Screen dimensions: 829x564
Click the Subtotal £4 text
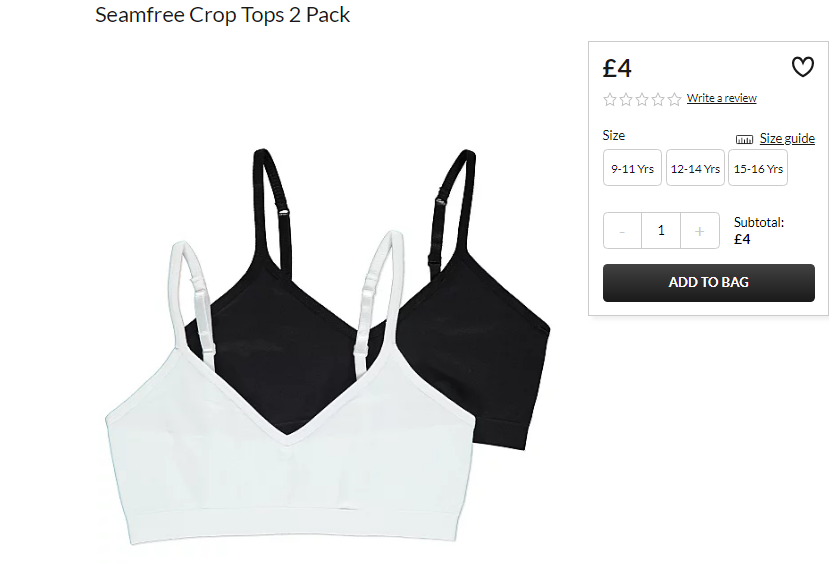click(x=759, y=230)
